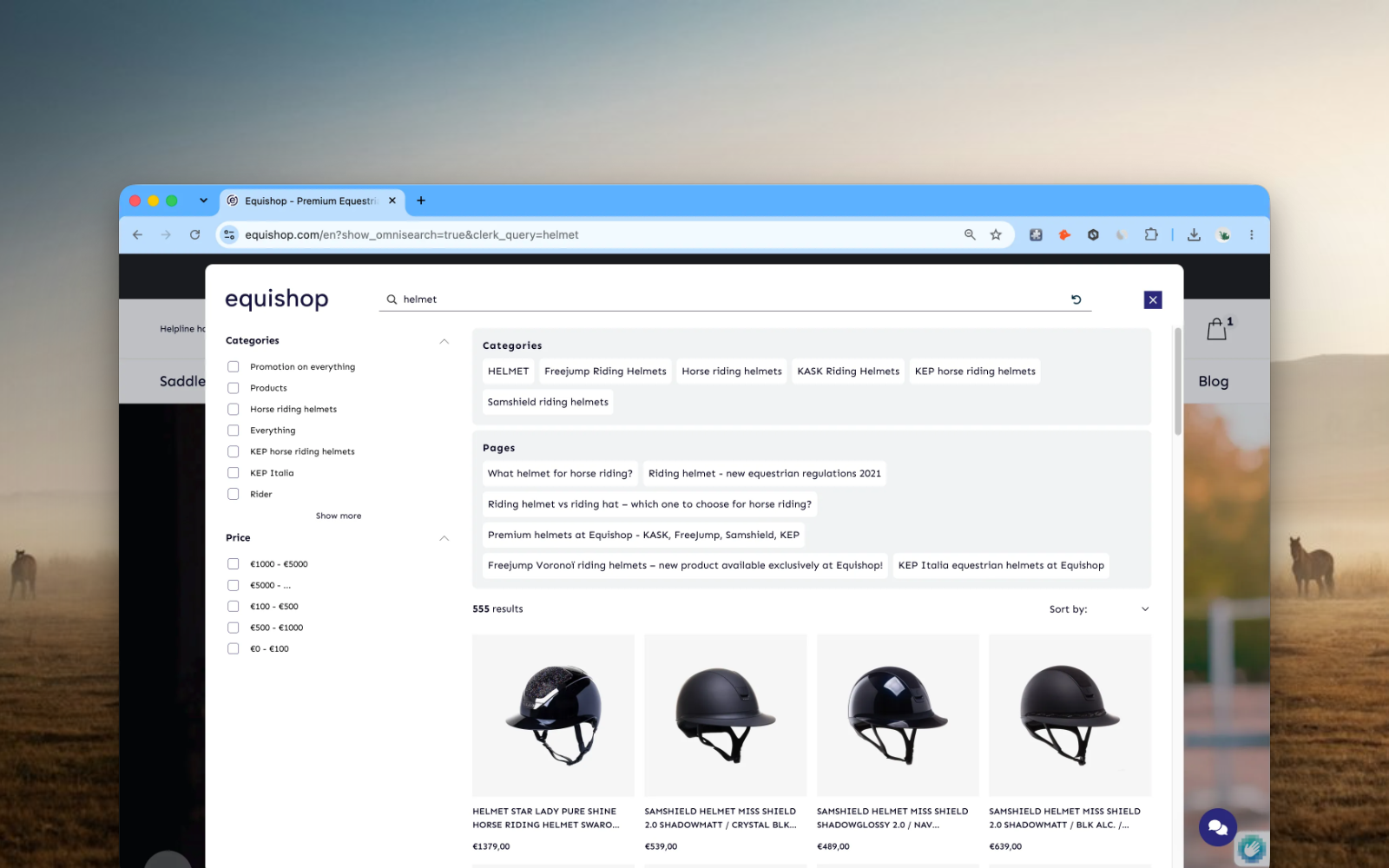Check the €100 - €500 price filter
This screenshot has height=868, width=1389.
pos(234,607)
